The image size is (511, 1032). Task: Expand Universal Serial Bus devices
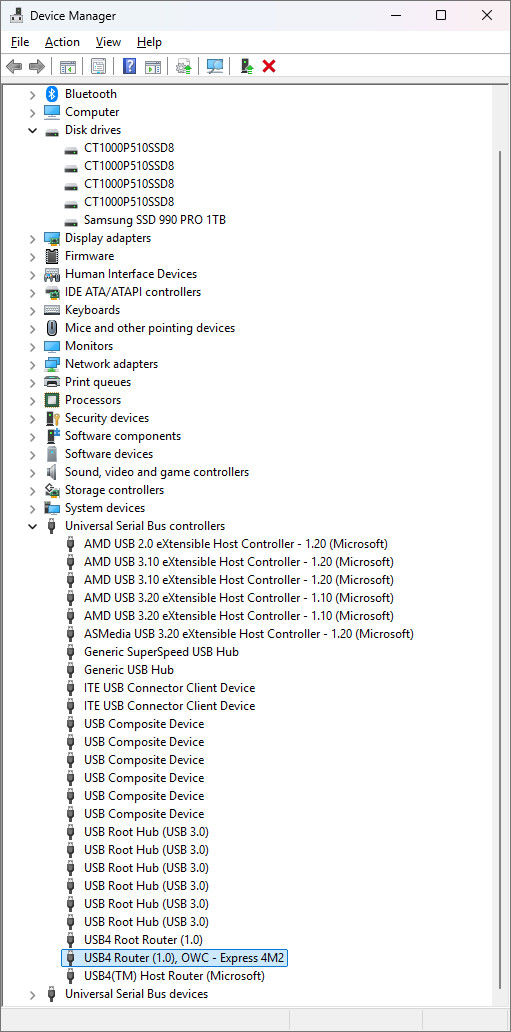pos(32,994)
